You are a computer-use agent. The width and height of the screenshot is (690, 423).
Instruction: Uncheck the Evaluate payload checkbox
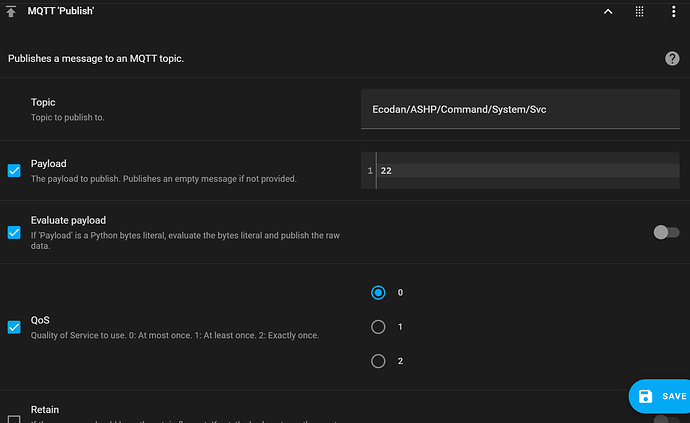[14, 232]
